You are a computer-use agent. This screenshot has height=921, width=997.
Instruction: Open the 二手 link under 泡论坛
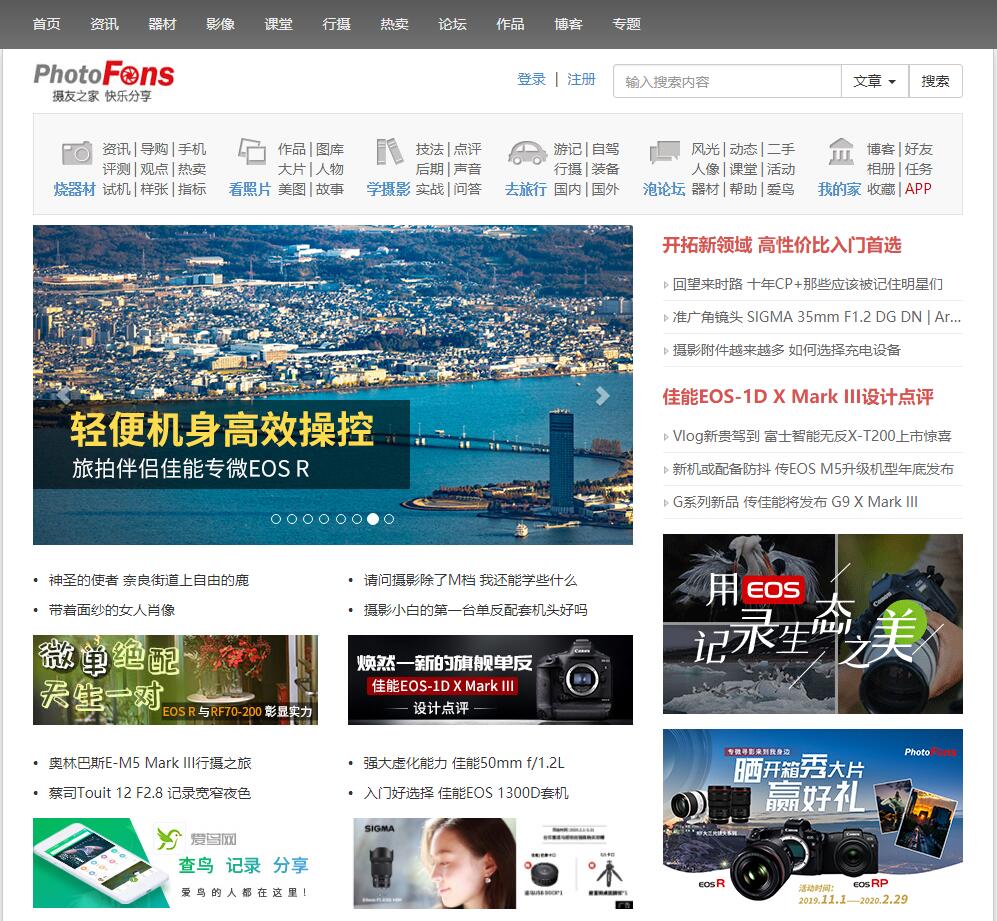[781, 149]
